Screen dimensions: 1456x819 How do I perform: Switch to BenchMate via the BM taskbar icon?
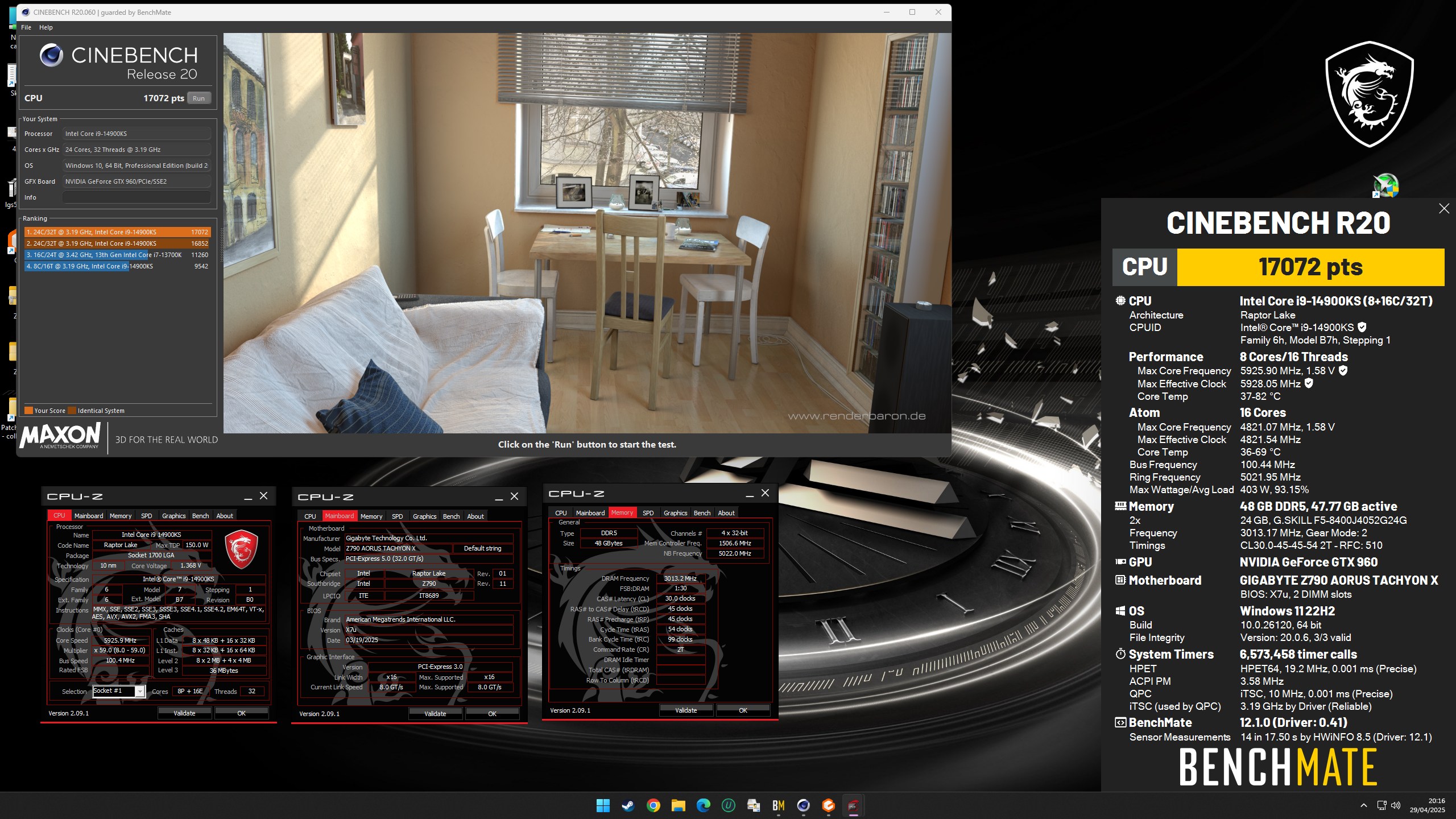tap(779, 805)
